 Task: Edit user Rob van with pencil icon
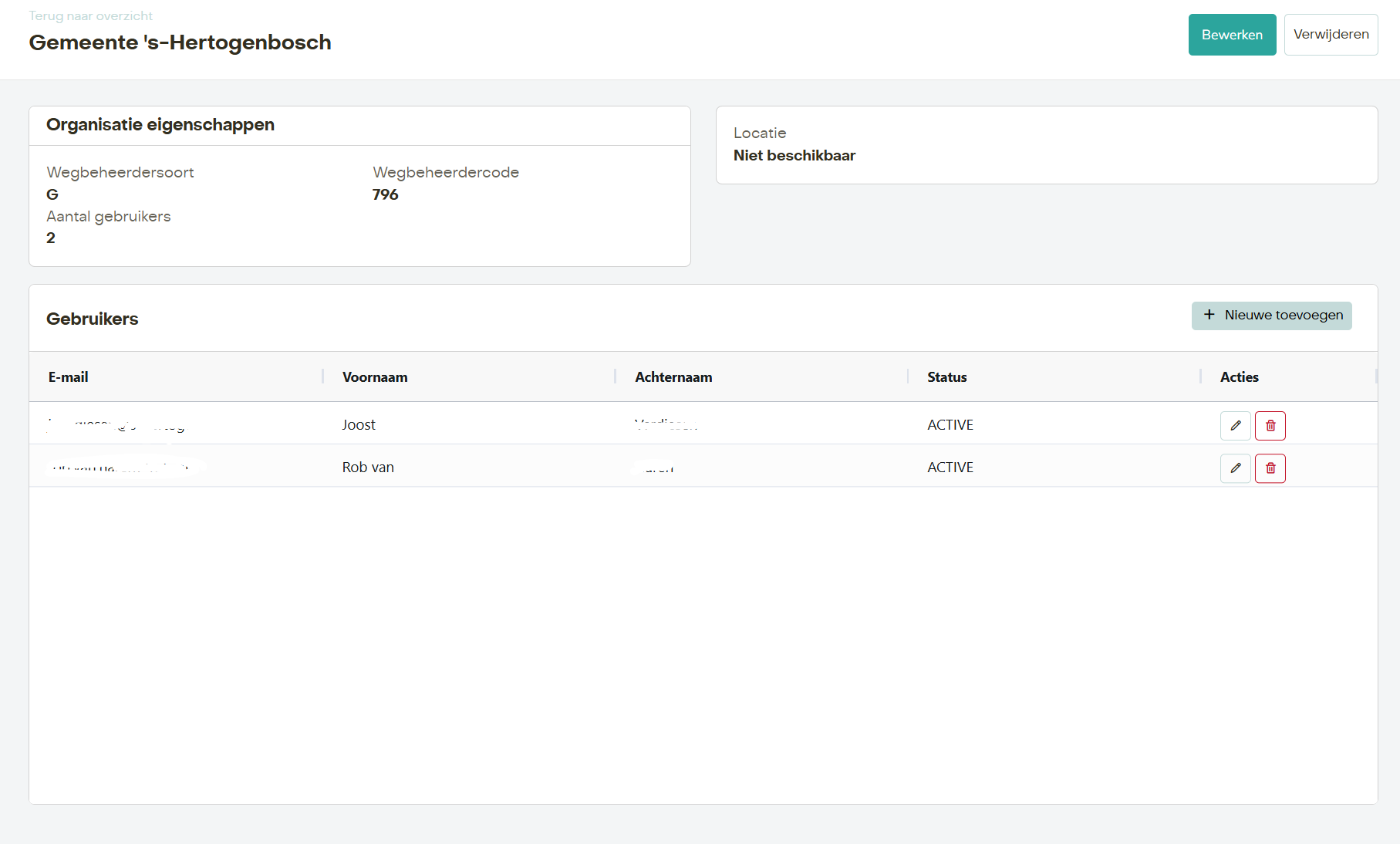[x=1235, y=468]
